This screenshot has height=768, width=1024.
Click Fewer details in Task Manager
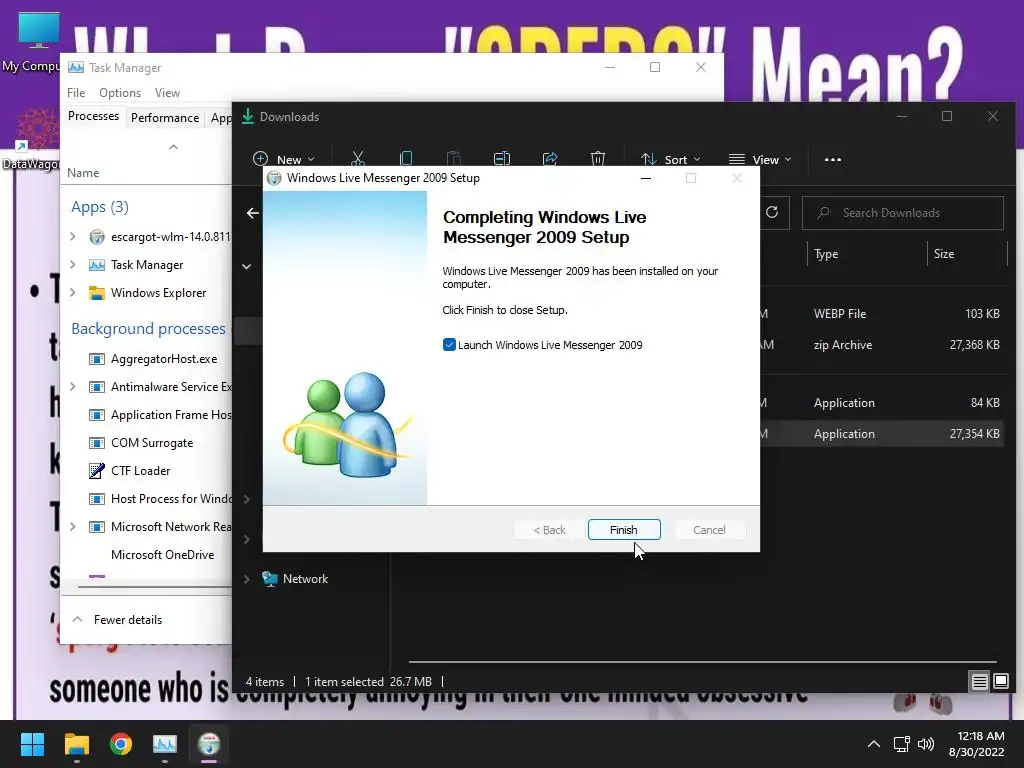117,620
